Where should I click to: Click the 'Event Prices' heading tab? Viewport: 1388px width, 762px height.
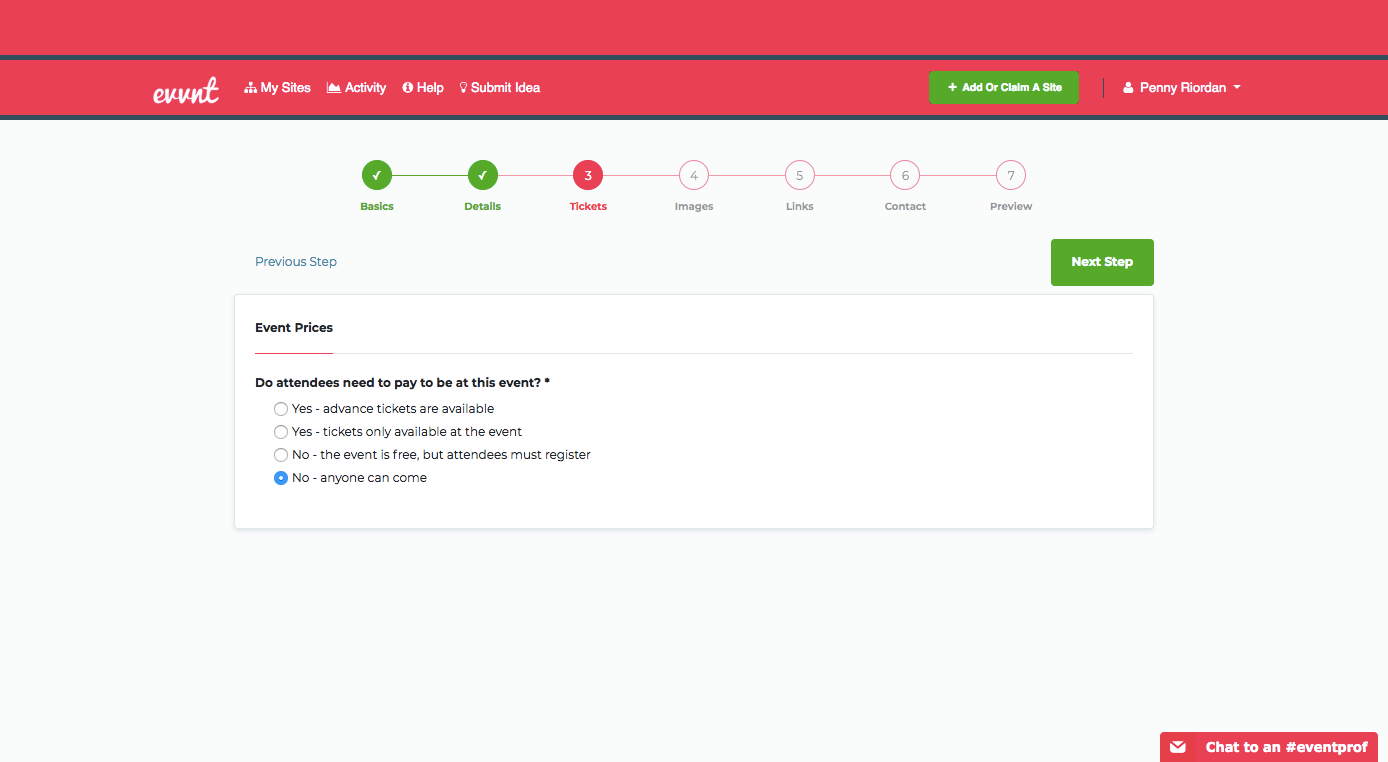(294, 328)
